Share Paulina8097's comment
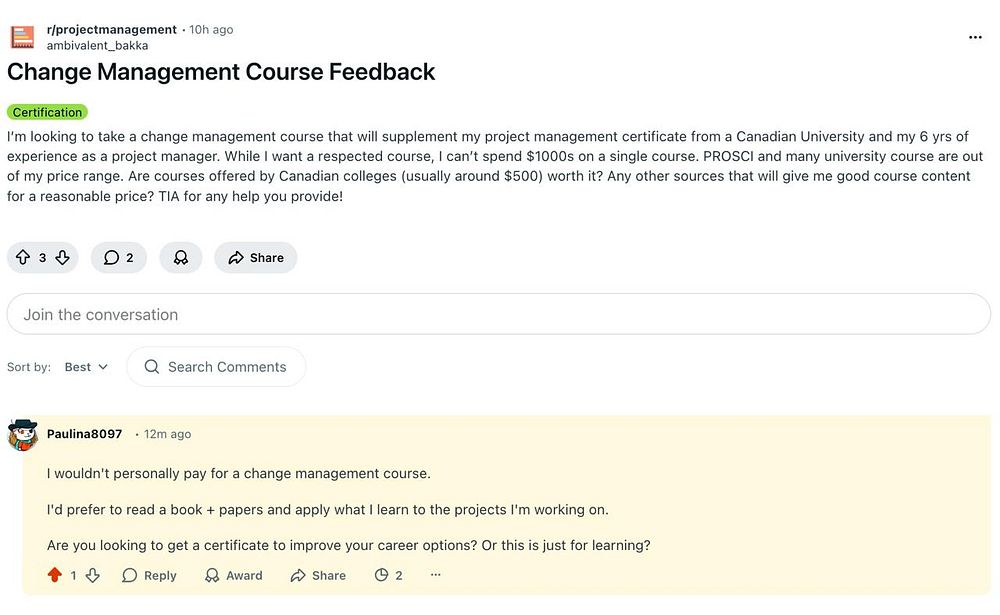Image resolution: width=1000 pixels, height=615 pixels. 318,575
